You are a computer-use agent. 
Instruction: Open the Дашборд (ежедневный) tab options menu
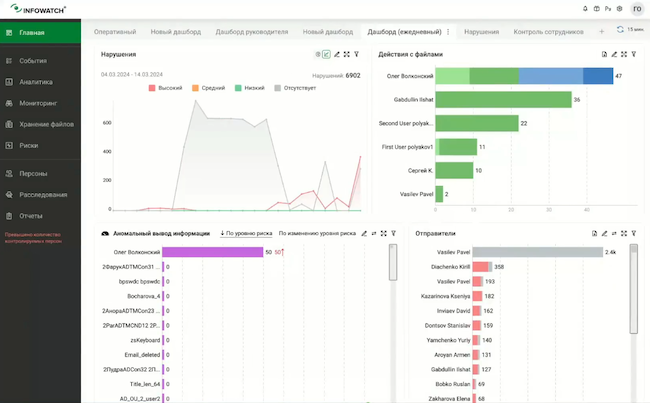pyautogui.click(x=448, y=32)
